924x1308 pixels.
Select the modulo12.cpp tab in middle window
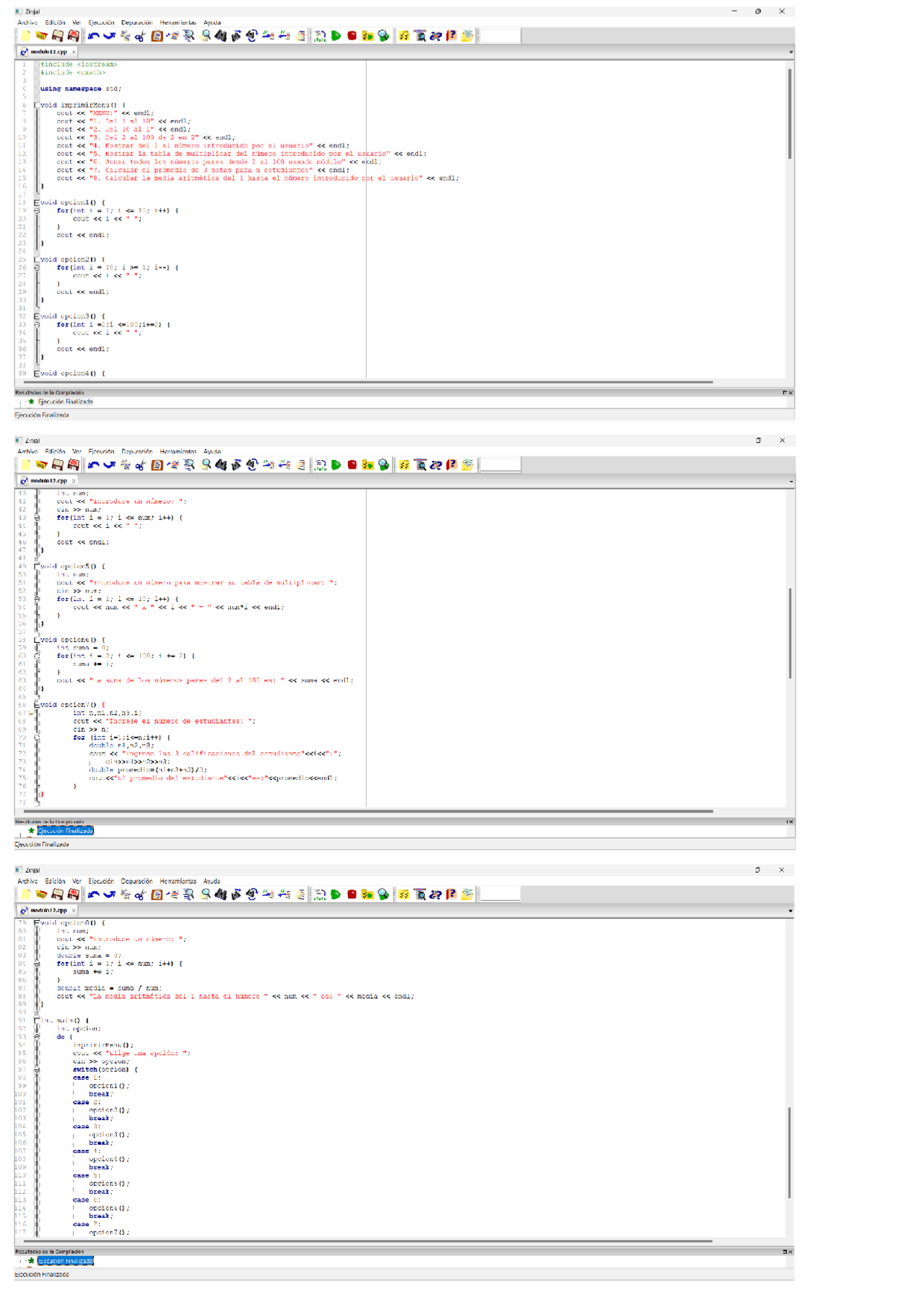pos(48,481)
